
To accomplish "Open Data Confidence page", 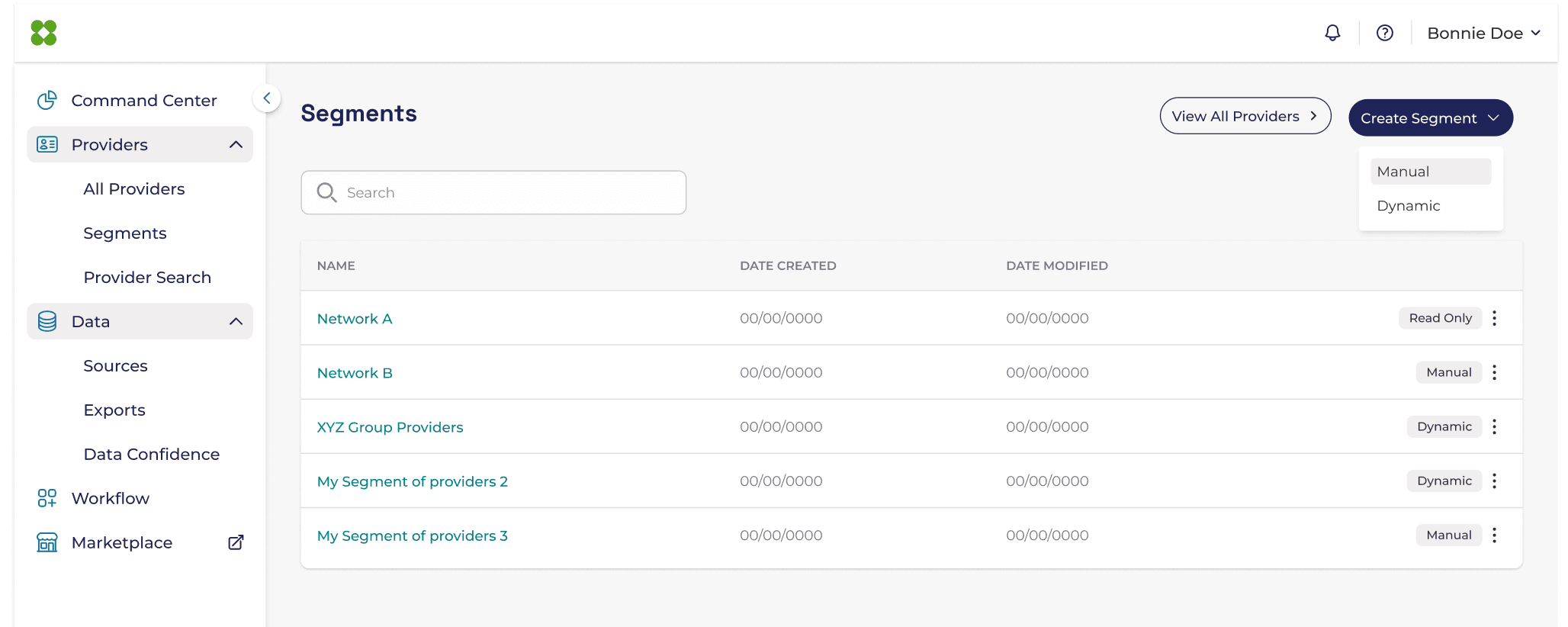I will click(152, 454).
